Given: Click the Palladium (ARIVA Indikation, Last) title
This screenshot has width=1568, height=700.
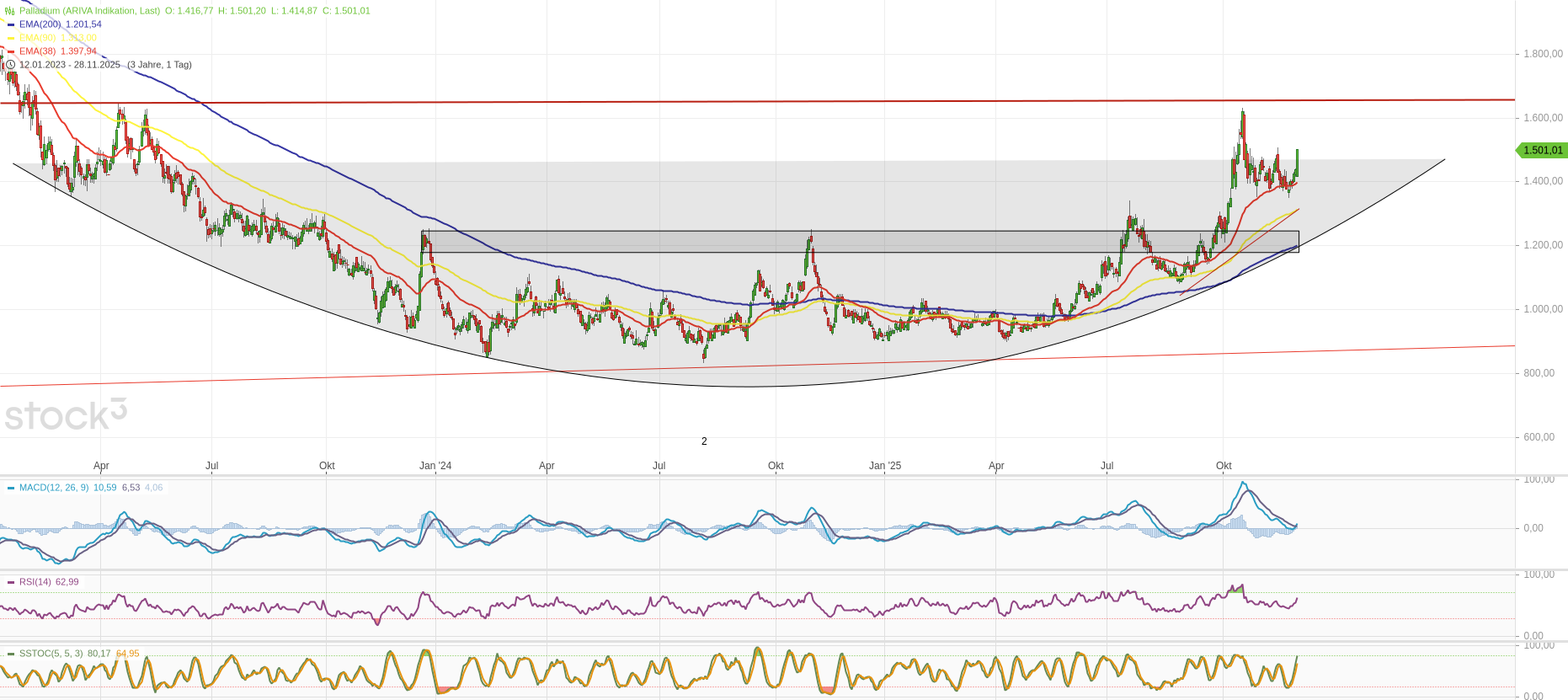Looking at the screenshot, I should click(89, 11).
